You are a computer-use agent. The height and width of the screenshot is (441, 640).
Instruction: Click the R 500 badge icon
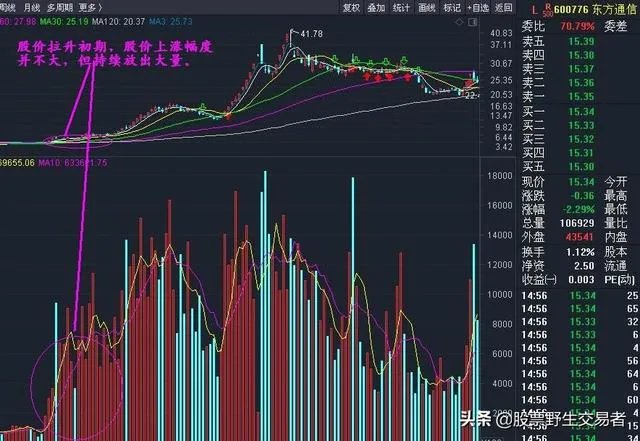tap(548, 10)
